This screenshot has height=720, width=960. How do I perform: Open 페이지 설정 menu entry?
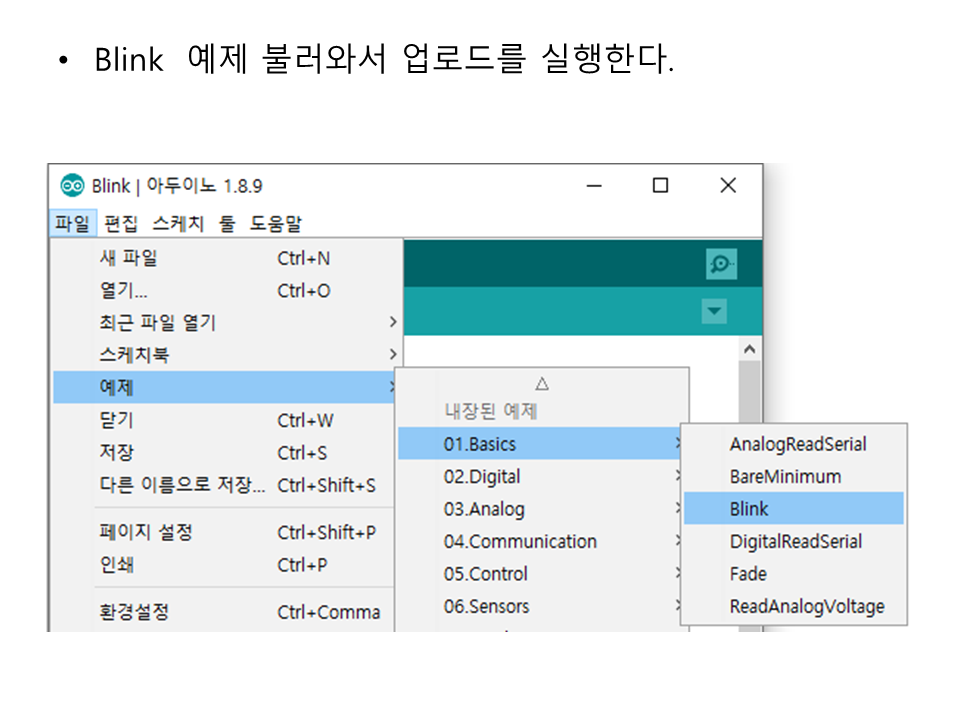[x=224, y=532]
